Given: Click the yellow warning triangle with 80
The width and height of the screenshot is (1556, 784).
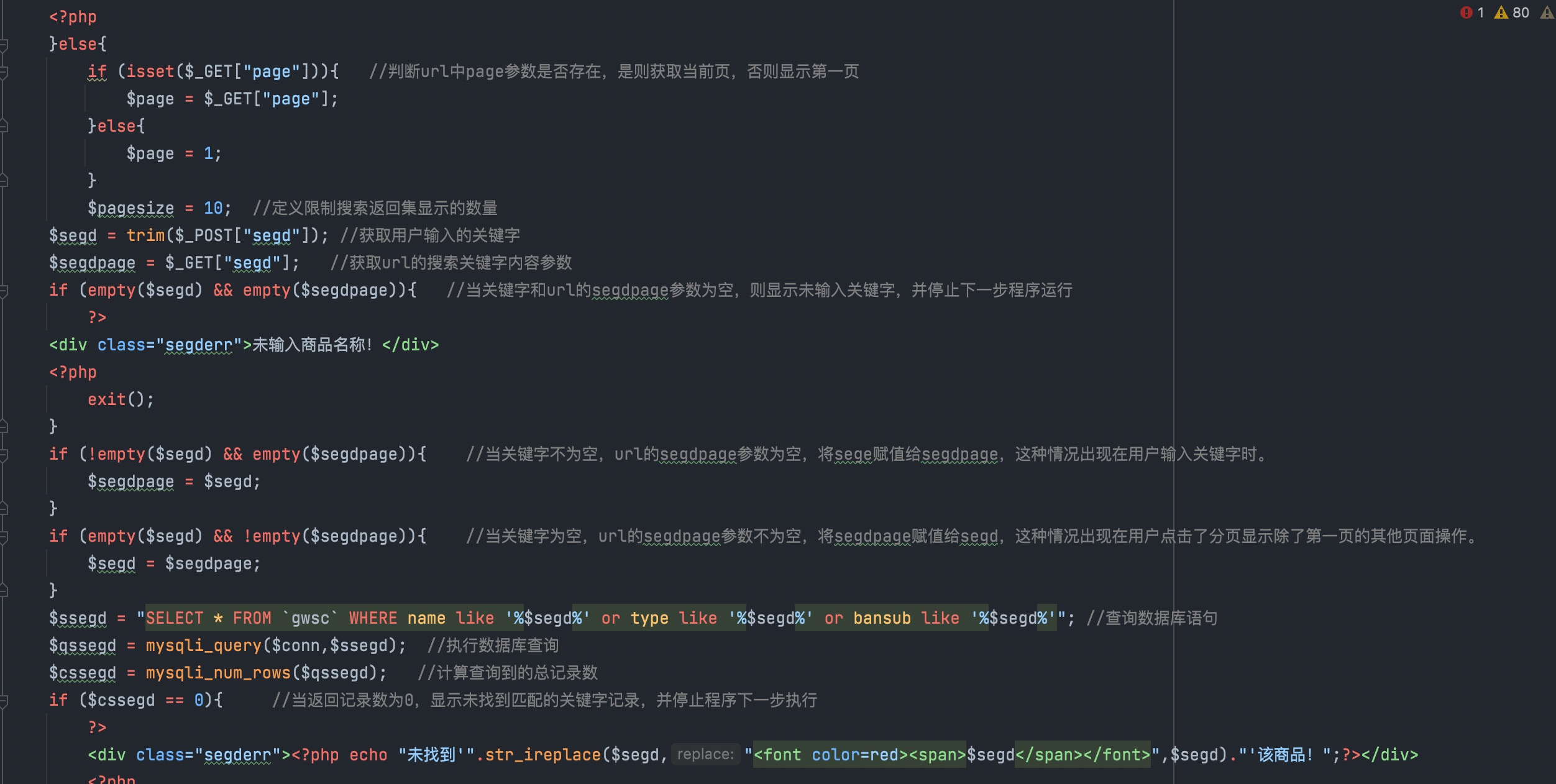Looking at the screenshot, I should (1501, 12).
